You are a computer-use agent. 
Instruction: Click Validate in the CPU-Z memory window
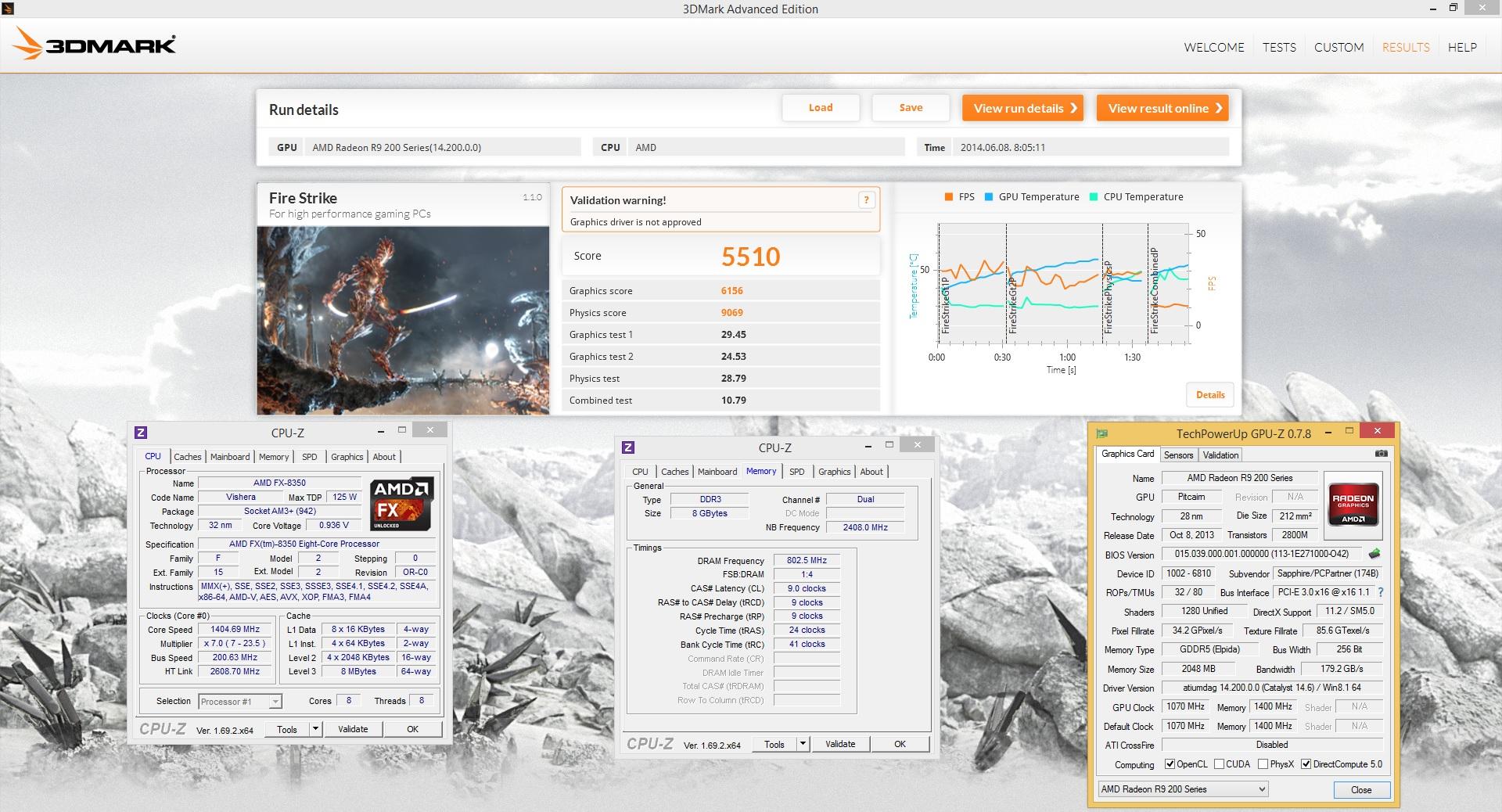coord(840,744)
